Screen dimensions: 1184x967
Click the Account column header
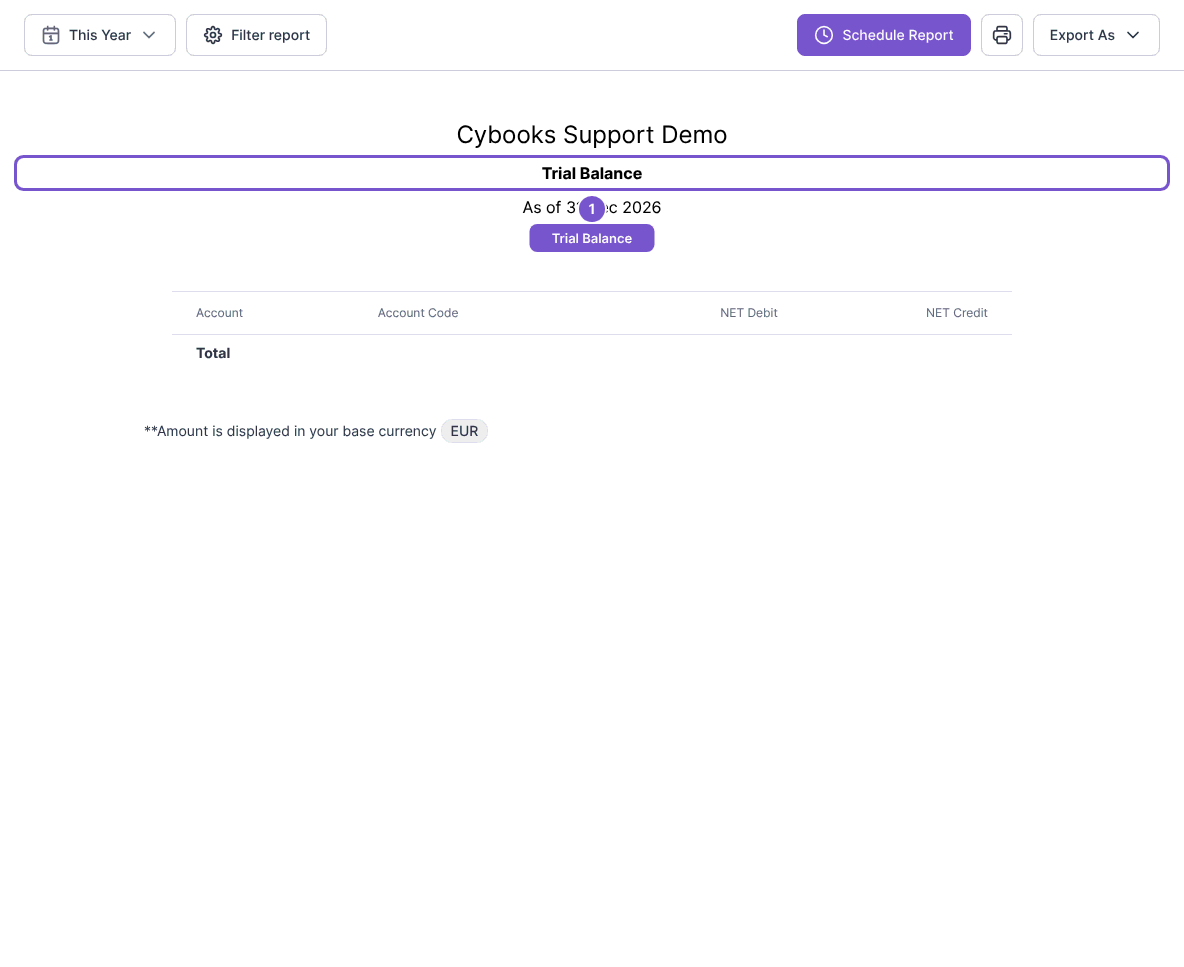point(219,313)
